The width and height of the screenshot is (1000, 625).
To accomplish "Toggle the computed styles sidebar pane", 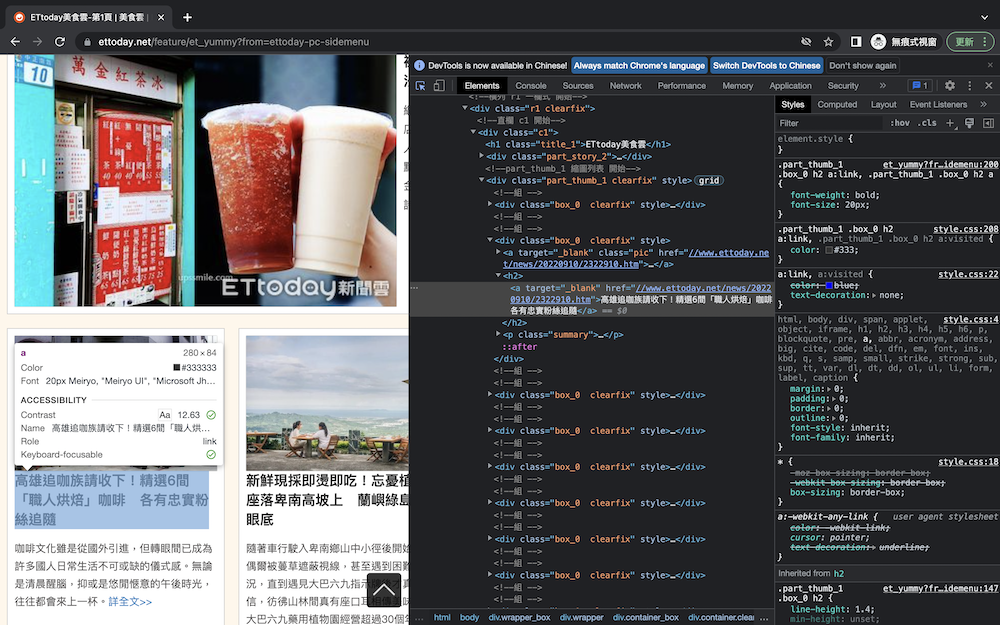I will (988, 123).
